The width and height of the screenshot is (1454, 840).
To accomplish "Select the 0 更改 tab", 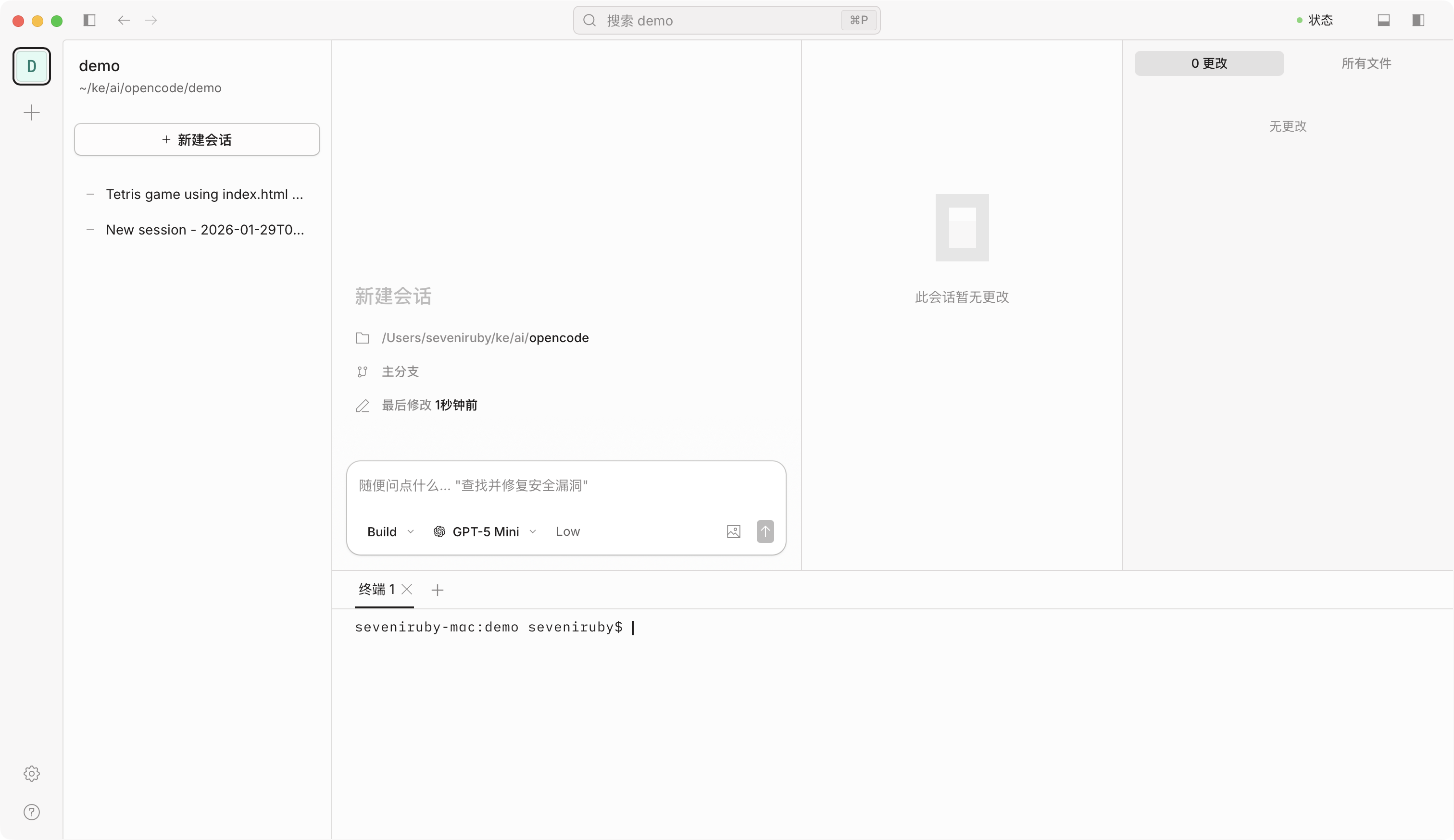I will point(1209,63).
